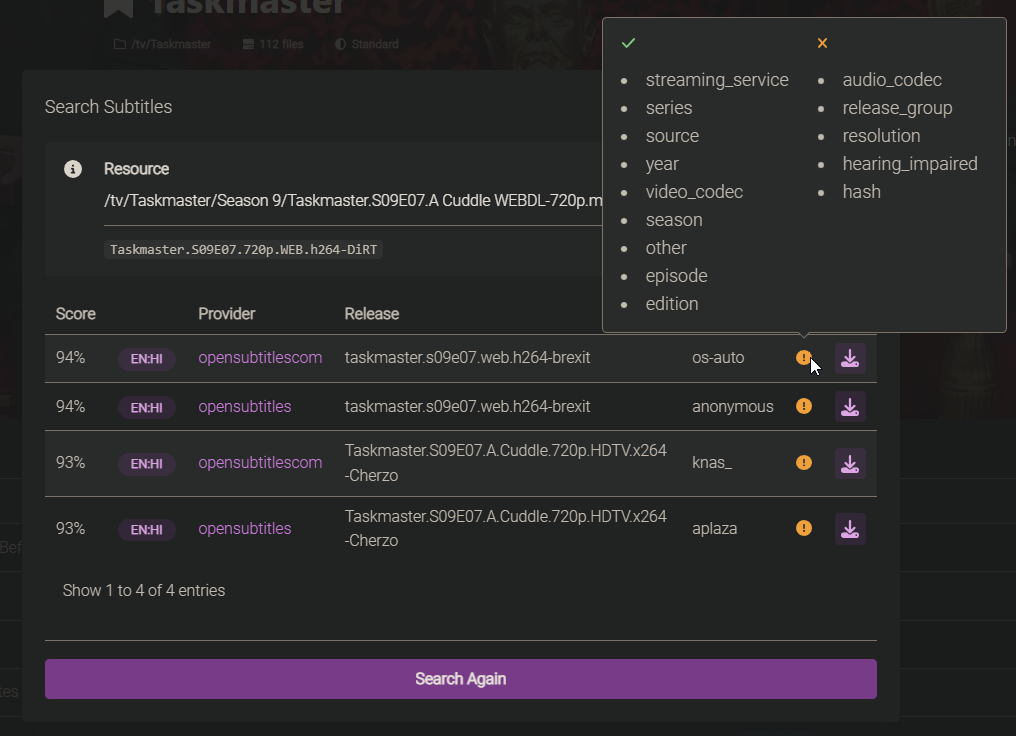
Task: Click release_group in unmatched list
Action: pos(897,108)
